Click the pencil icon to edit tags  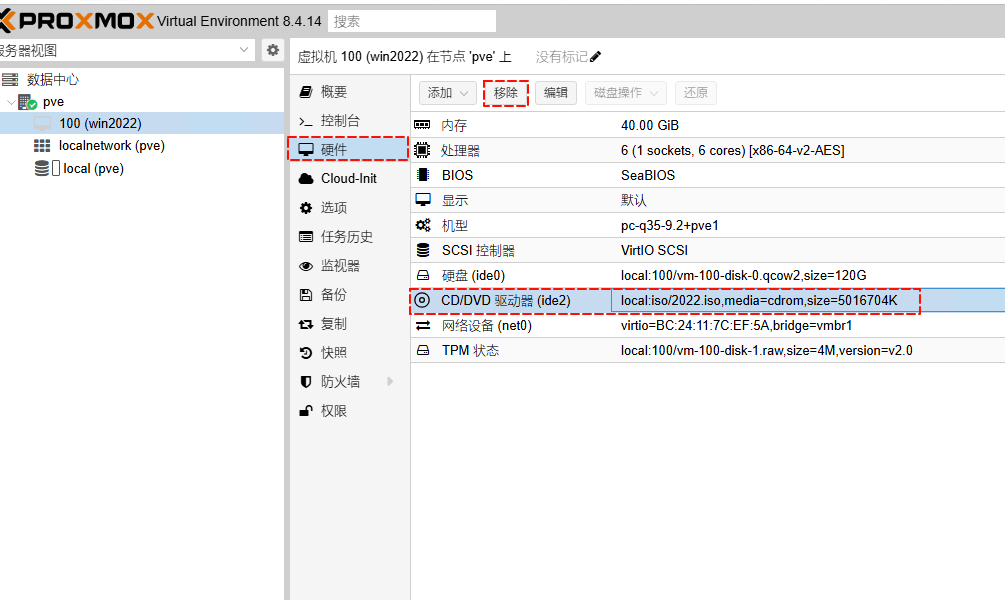596,57
